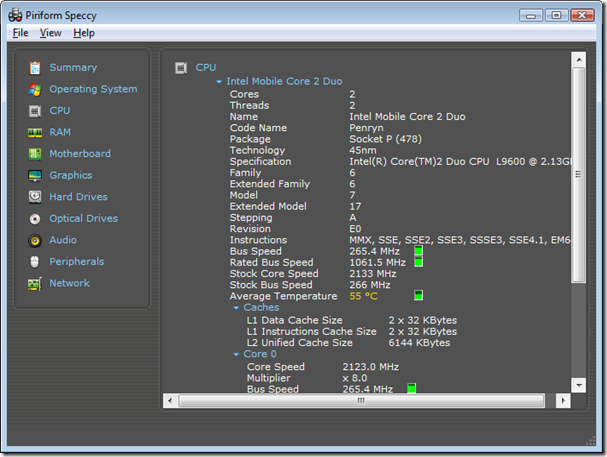The image size is (607, 457).
Task: Select the Optical Drives disc icon
Action: (35, 219)
